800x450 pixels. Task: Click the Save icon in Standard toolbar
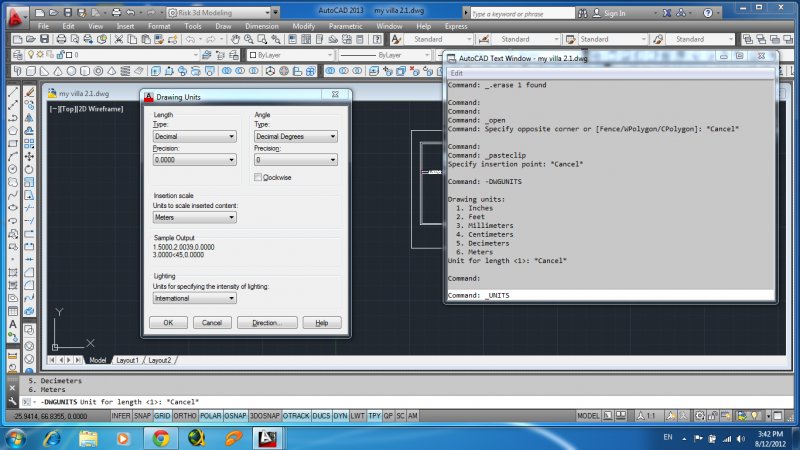pos(45,39)
